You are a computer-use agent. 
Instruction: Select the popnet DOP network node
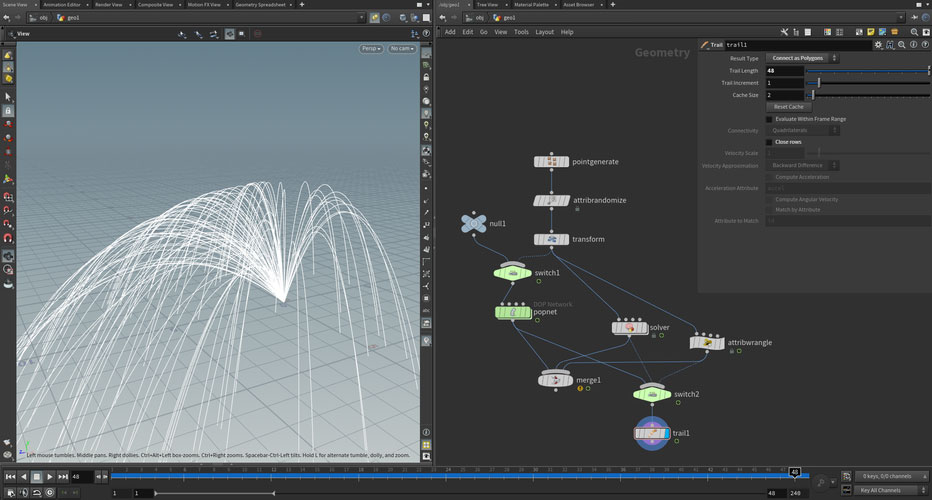coord(513,312)
